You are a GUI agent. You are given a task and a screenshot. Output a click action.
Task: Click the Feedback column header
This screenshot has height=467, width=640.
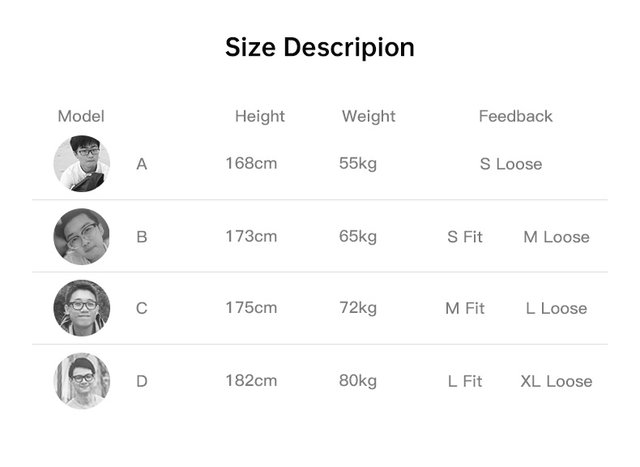pyautogui.click(x=516, y=116)
